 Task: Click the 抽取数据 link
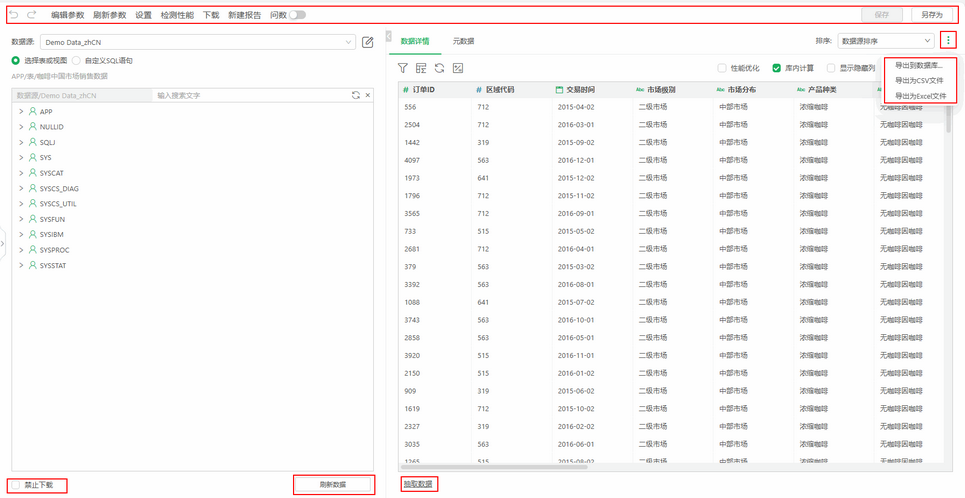[418, 484]
